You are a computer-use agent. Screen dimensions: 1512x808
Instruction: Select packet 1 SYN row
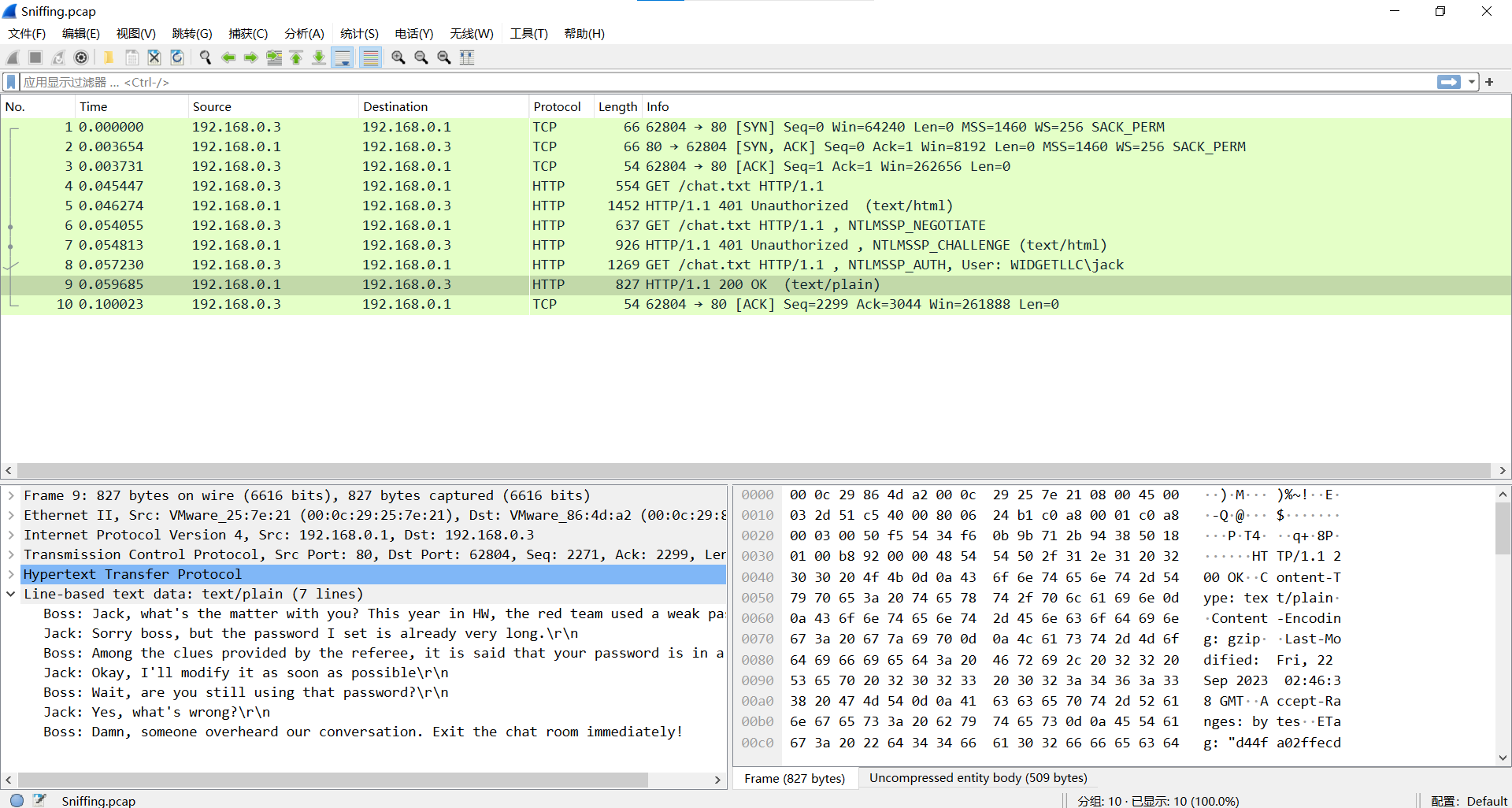pos(756,127)
